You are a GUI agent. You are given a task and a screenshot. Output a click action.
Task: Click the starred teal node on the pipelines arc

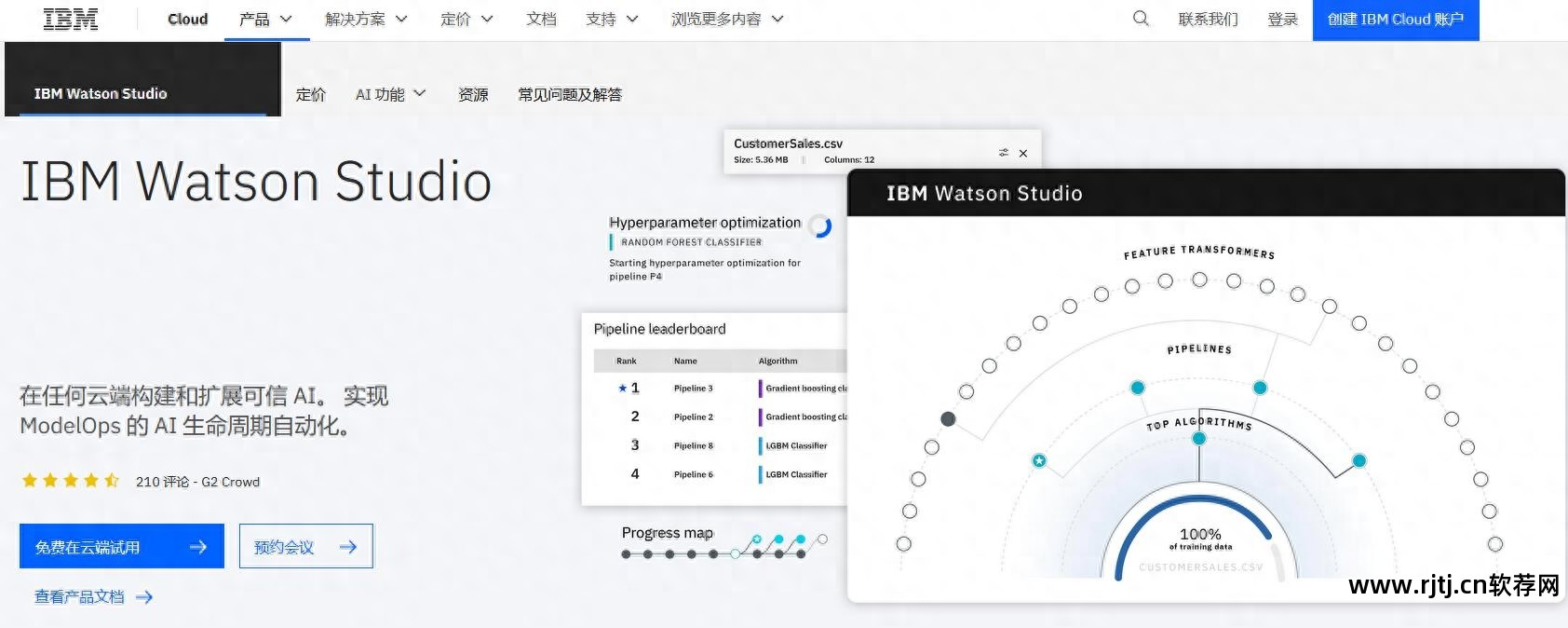tap(1039, 460)
